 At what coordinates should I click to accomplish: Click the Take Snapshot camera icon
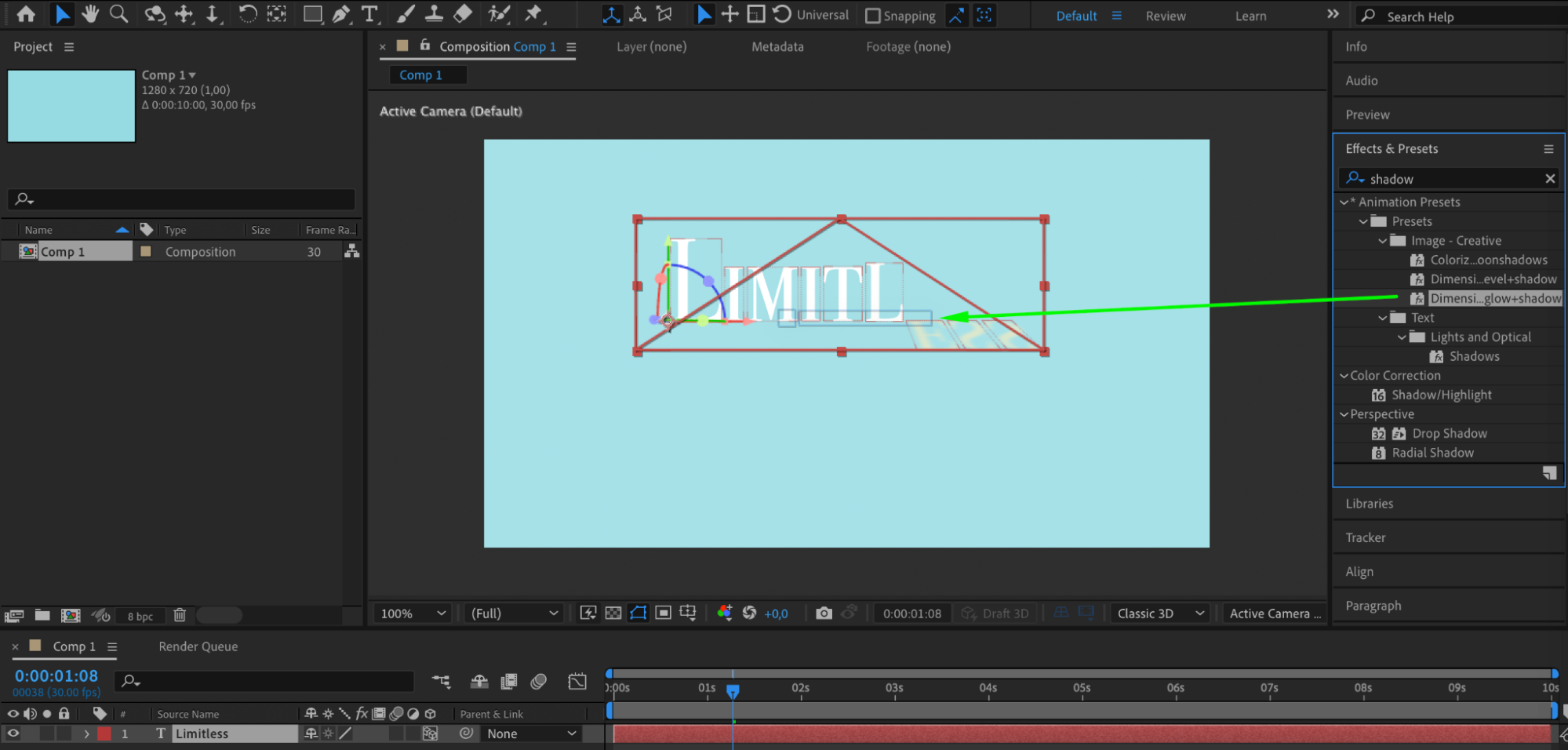[x=824, y=613]
